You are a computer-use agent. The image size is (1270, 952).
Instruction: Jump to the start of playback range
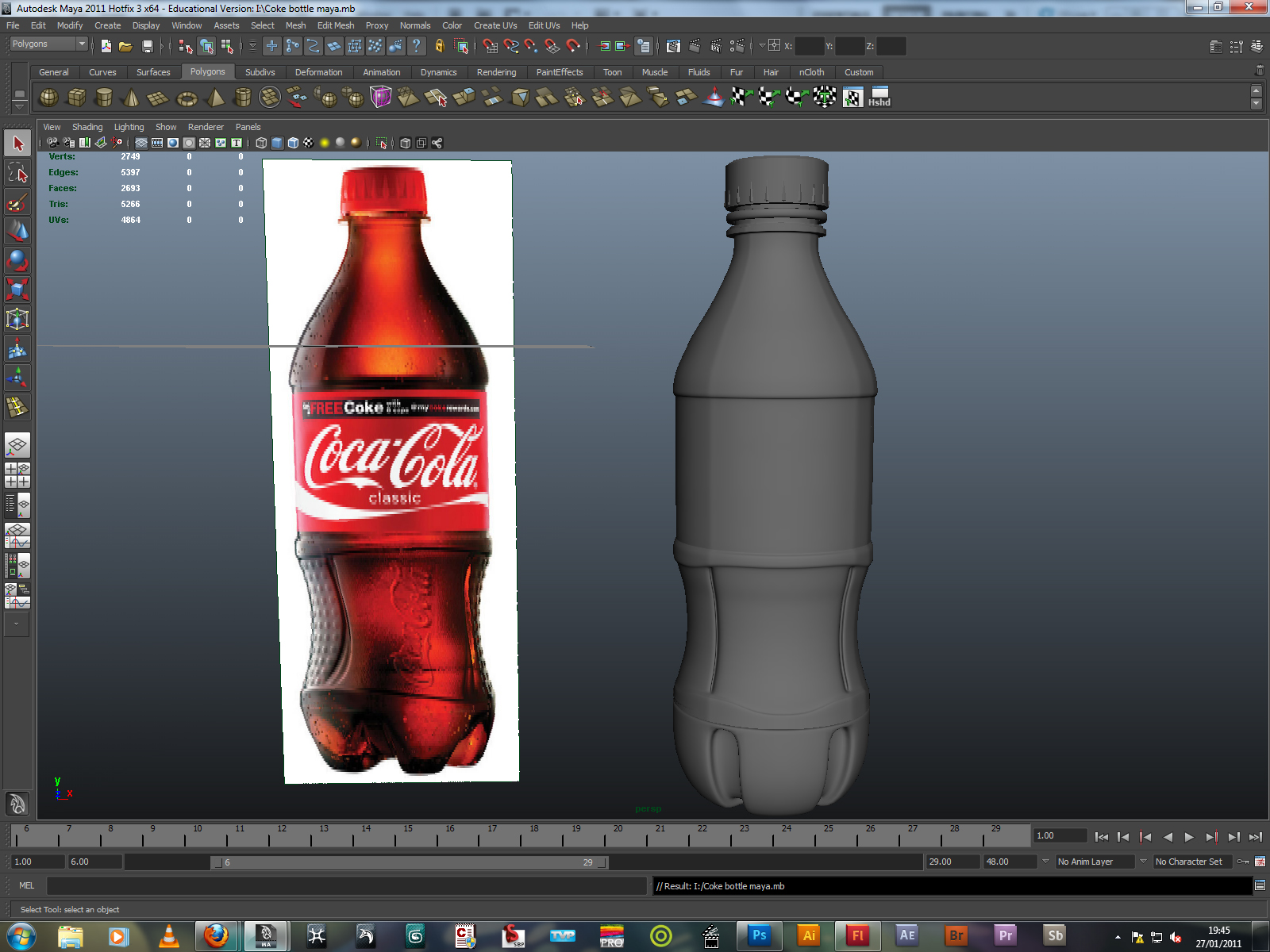click(x=1101, y=837)
